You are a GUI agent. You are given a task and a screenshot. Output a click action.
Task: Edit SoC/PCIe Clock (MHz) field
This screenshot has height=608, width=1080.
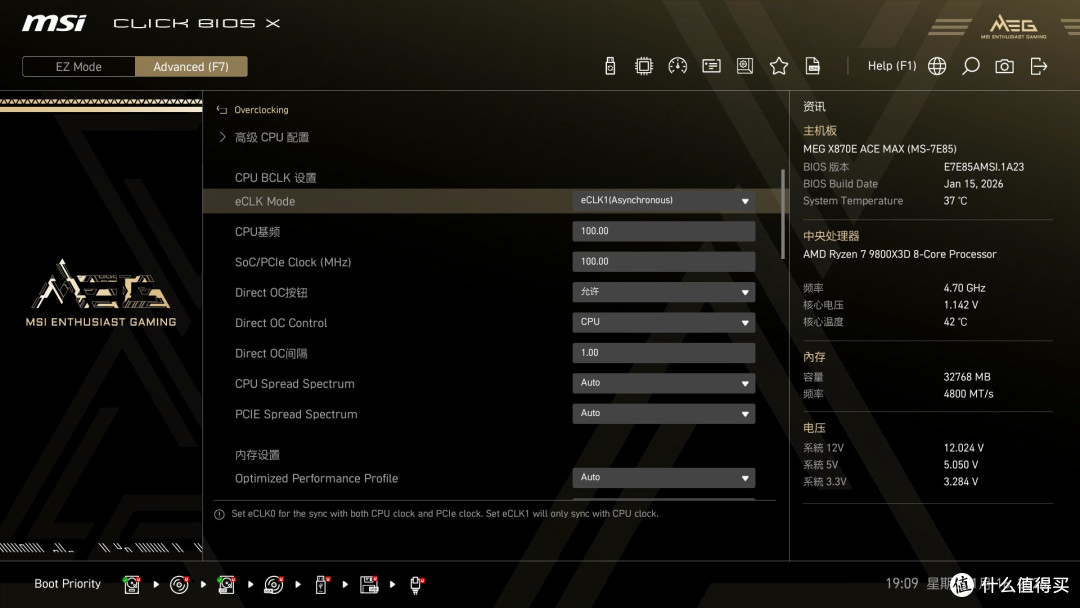coord(663,262)
